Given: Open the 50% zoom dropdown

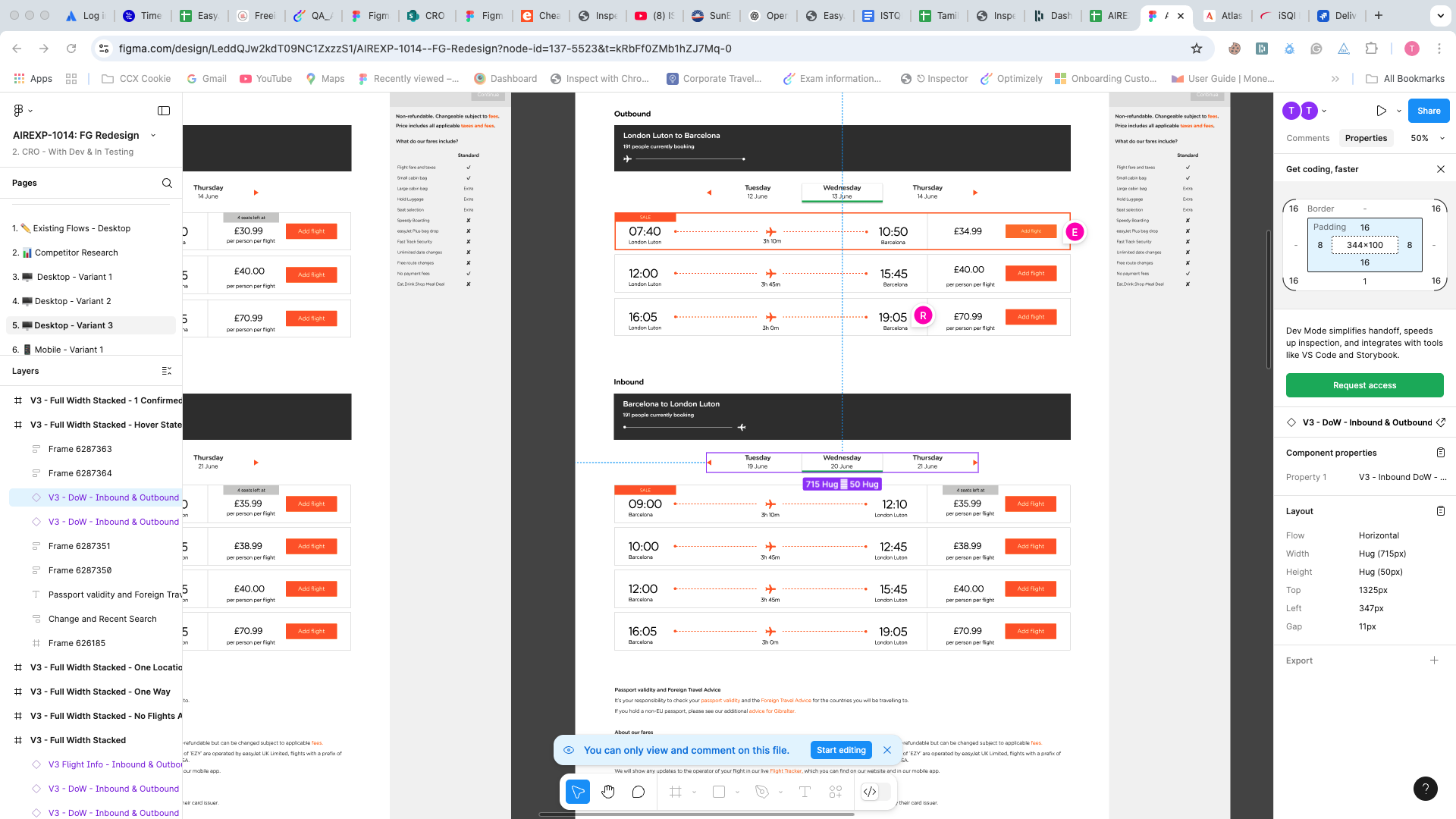Looking at the screenshot, I should (x=1427, y=138).
